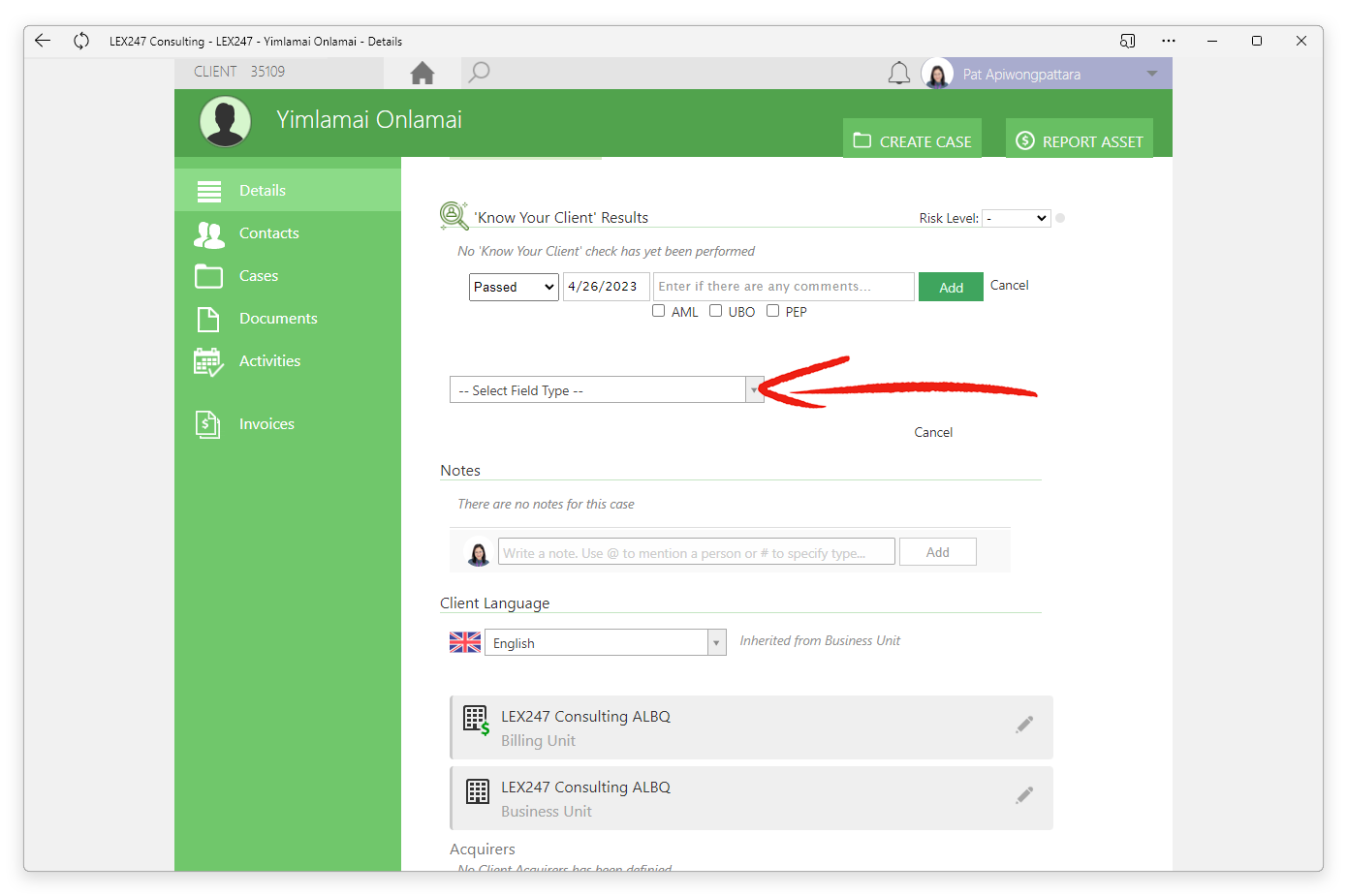
Task: Click the client name Yimlamai Onlamai
Action: pos(369,119)
